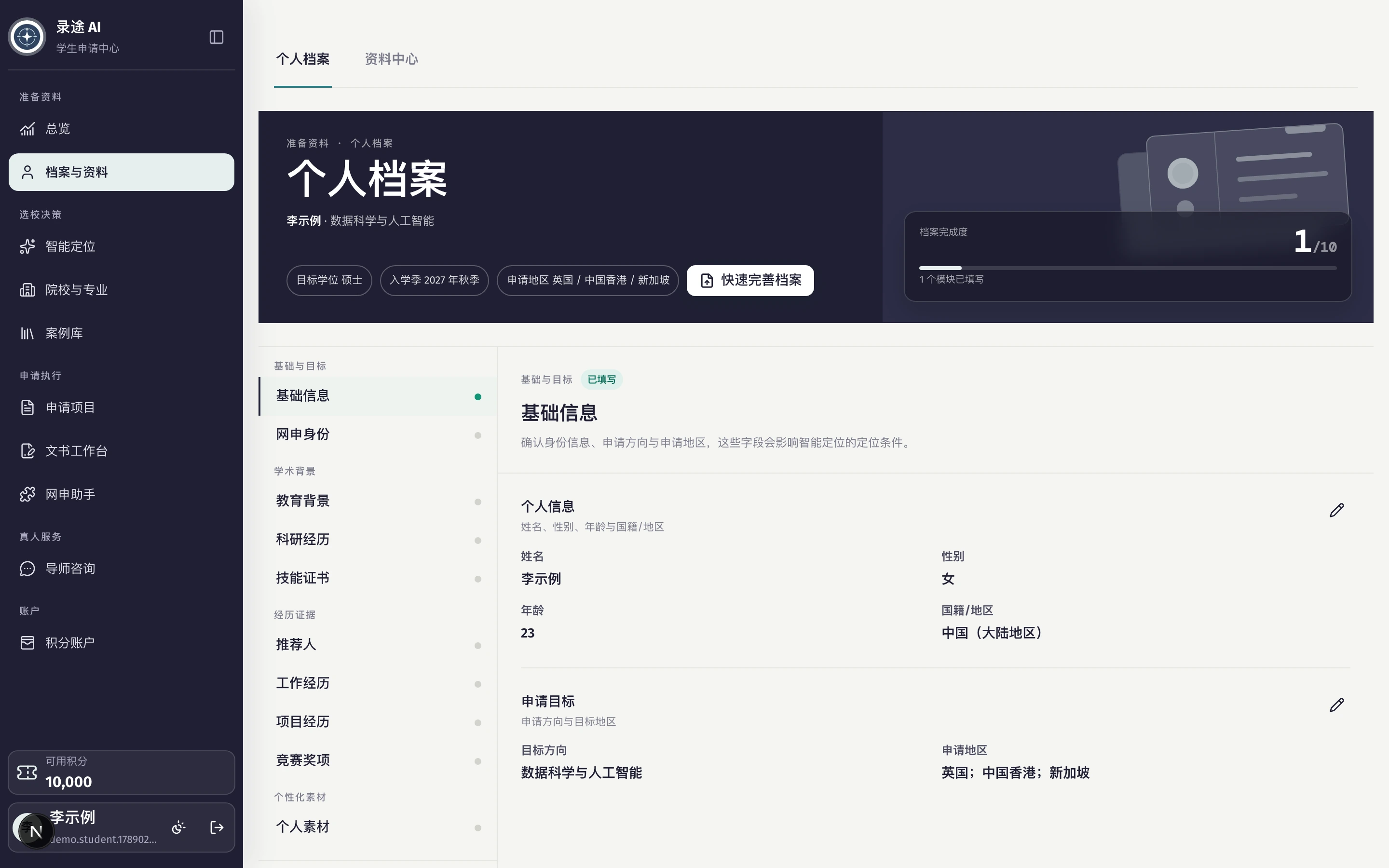
Task: Open 总览 overview chart icon
Action: pyautogui.click(x=27, y=129)
